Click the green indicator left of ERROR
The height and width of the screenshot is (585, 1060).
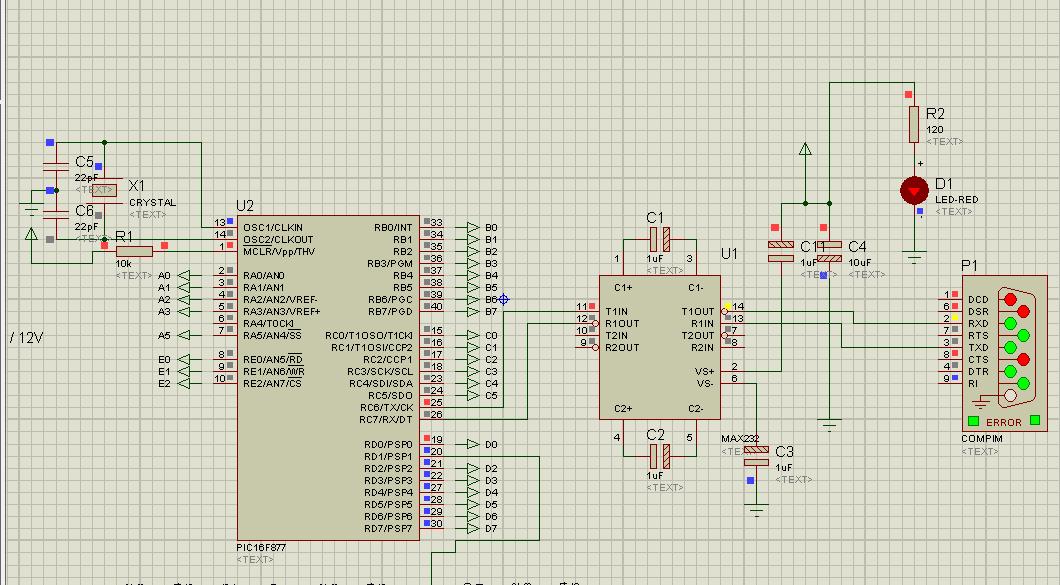tap(973, 421)
